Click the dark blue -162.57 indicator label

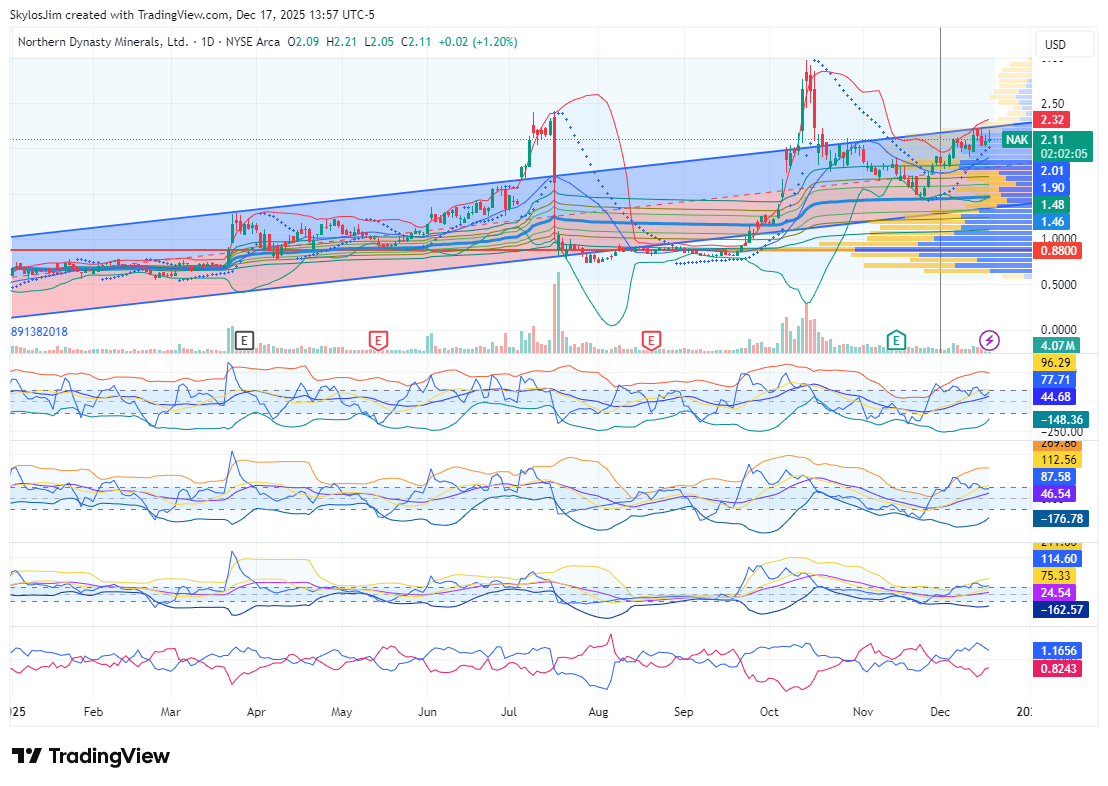[x=1061, y=609]
